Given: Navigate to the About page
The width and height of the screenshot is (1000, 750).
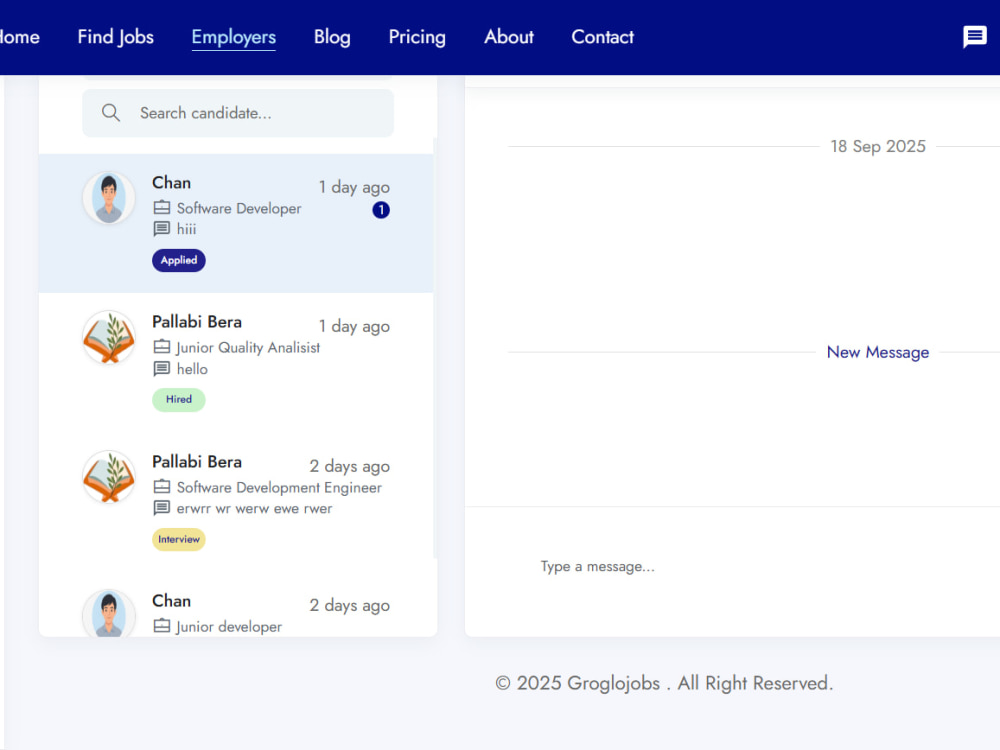Looking at the screenshot, I should pos(509,37).
